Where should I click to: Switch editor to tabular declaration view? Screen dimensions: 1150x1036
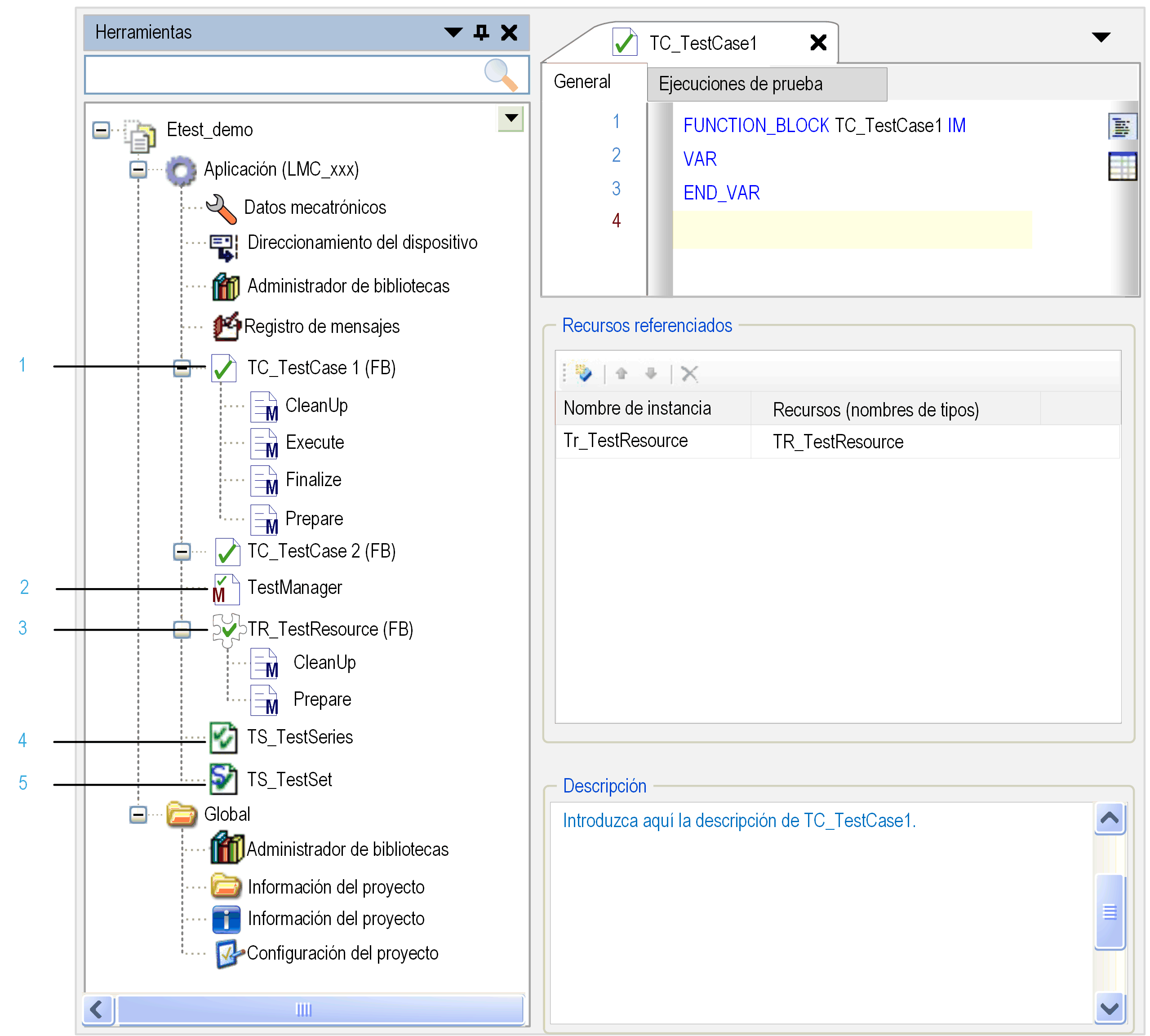(1122, 167)
